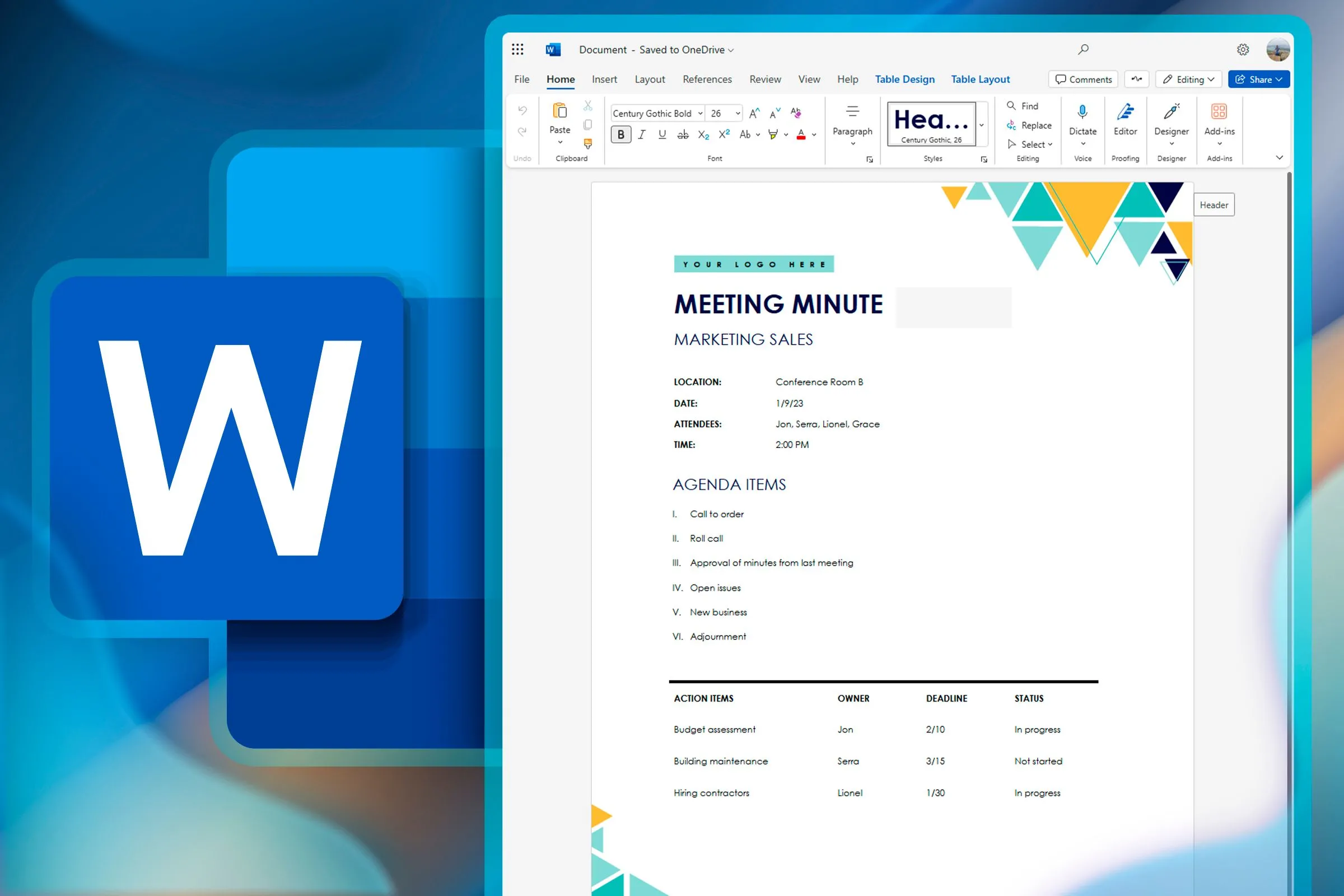Viewport: 1344px width, 896px height.
Task: Collapse the ribbon with the chevron
Action: [1280, 157]
